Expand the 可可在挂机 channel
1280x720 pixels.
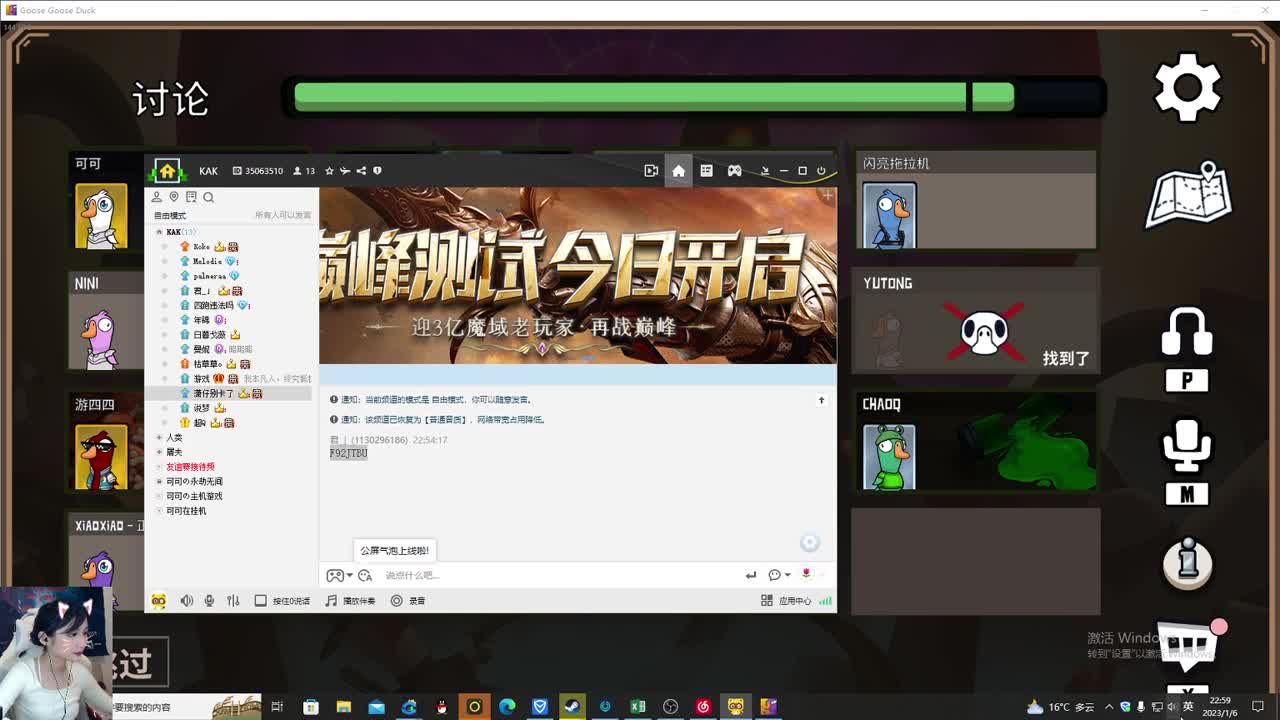[x=159, y=511]
